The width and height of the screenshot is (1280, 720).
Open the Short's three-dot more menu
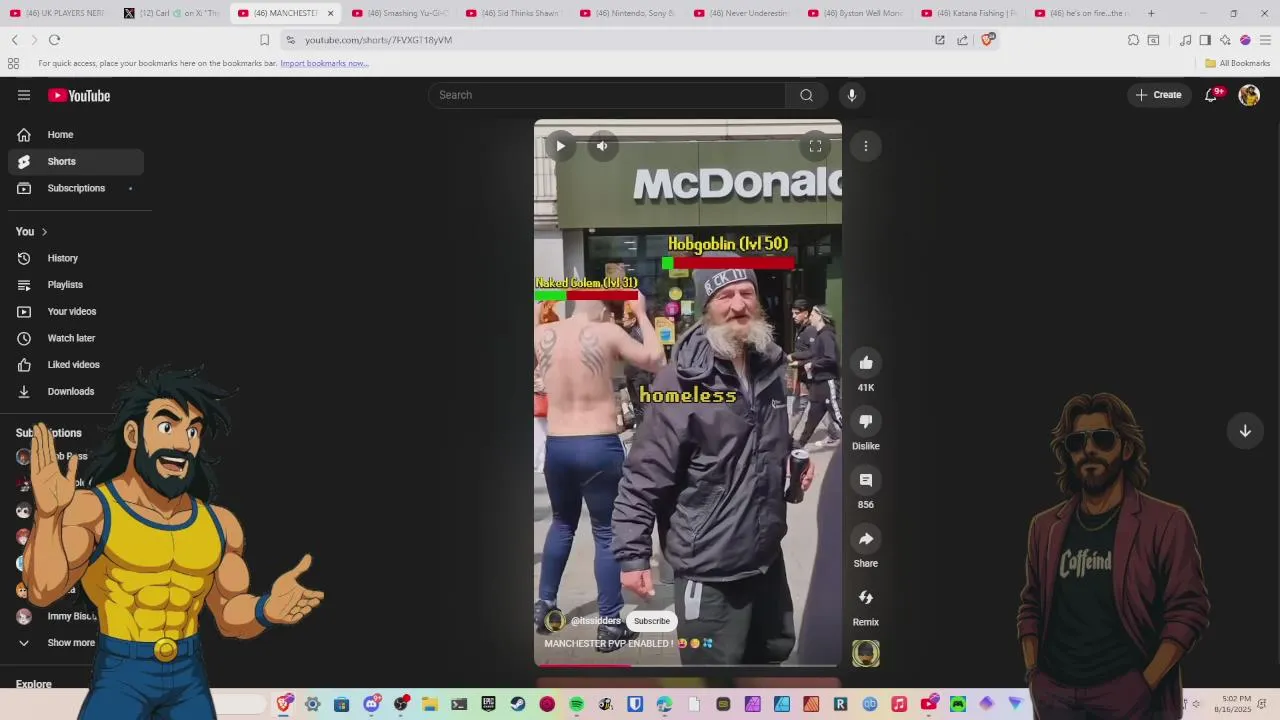click(866, 146)
